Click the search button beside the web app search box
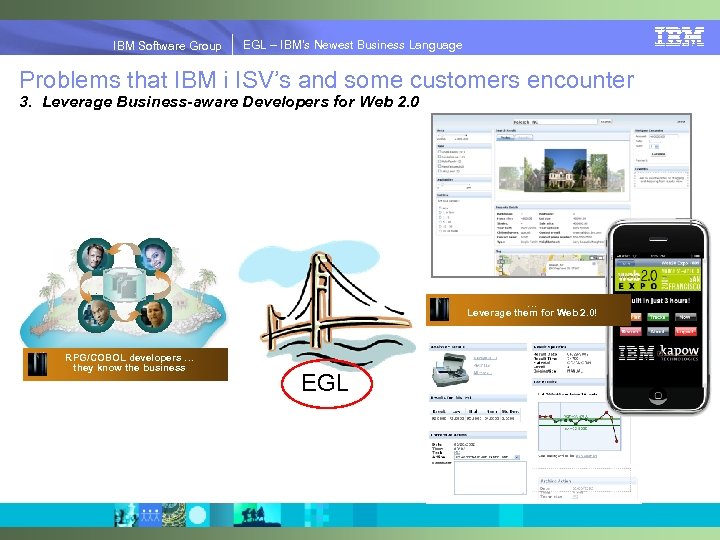Image resolution: width=720 pixels, height=540 pixels. pos(606,122)
